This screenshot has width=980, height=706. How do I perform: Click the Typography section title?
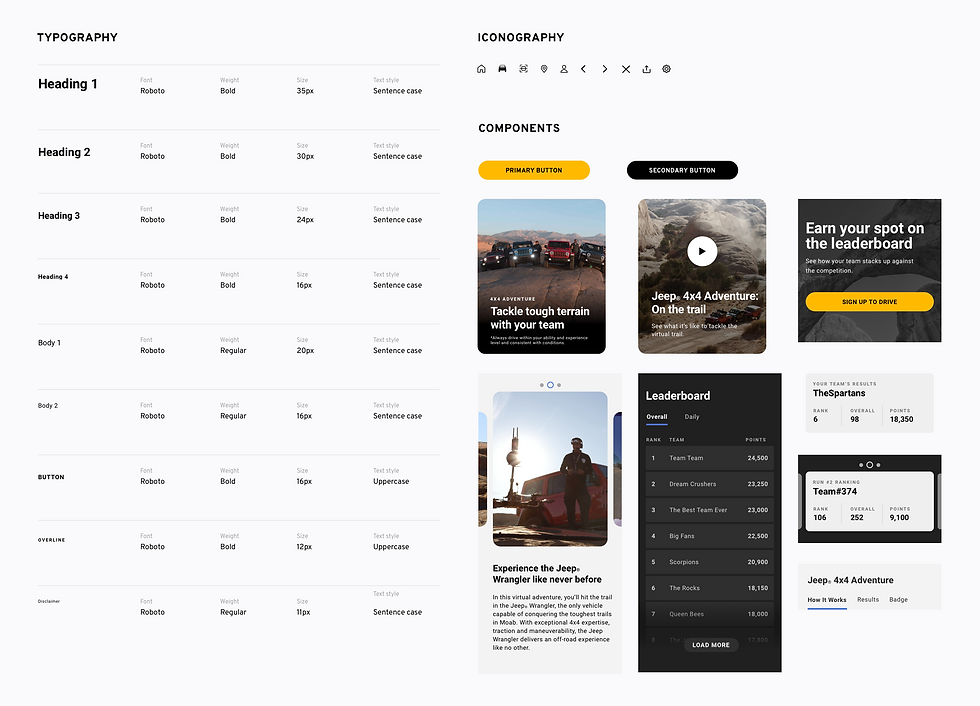[x=78, y=37]
